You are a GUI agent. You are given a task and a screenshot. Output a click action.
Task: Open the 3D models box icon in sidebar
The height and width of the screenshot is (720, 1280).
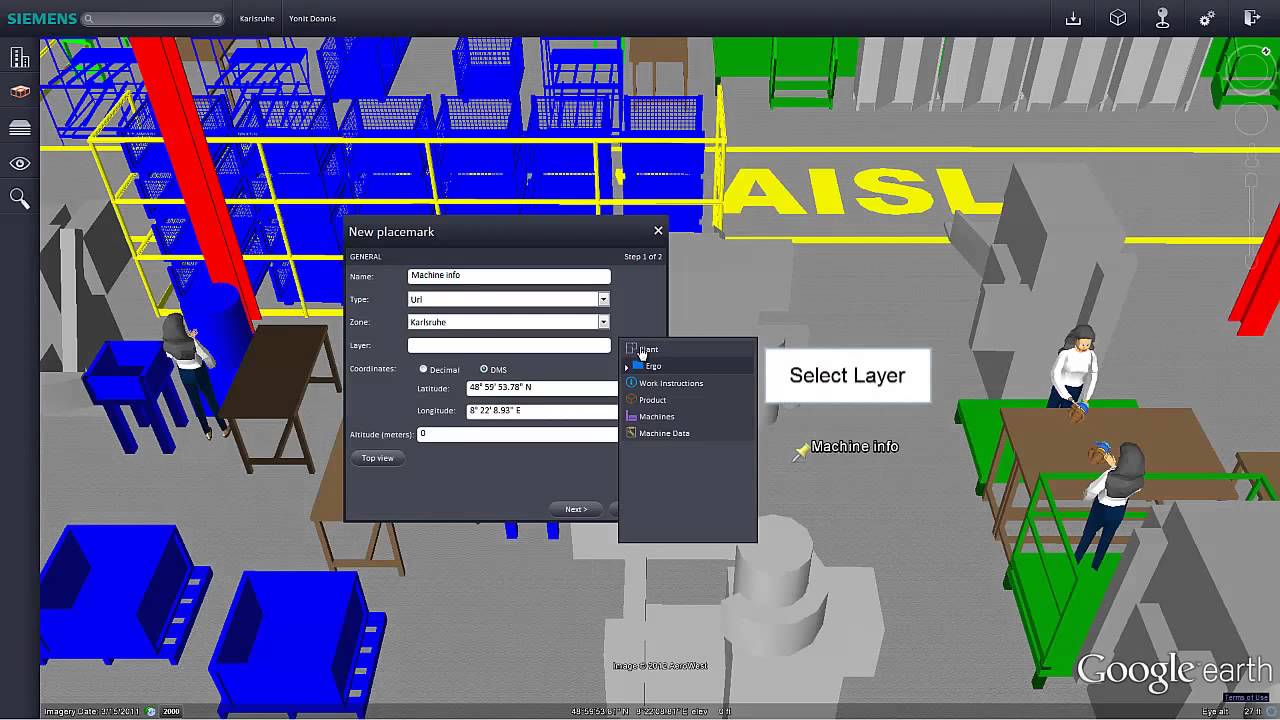click(19, 92)
